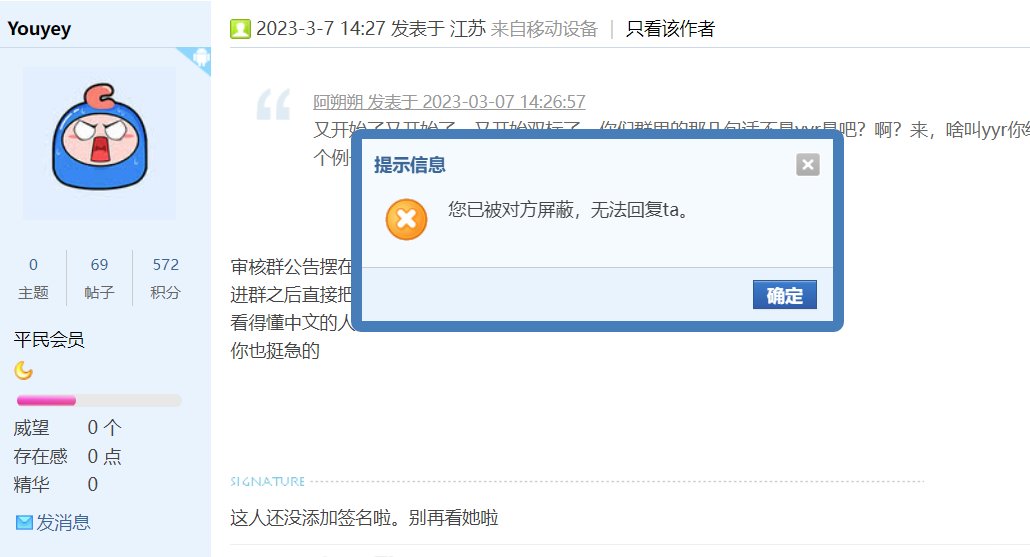The image size is (1030, 557).
Task: Open 发消息 to message the user
Action: pyautogui.click(x=63, y=523)
